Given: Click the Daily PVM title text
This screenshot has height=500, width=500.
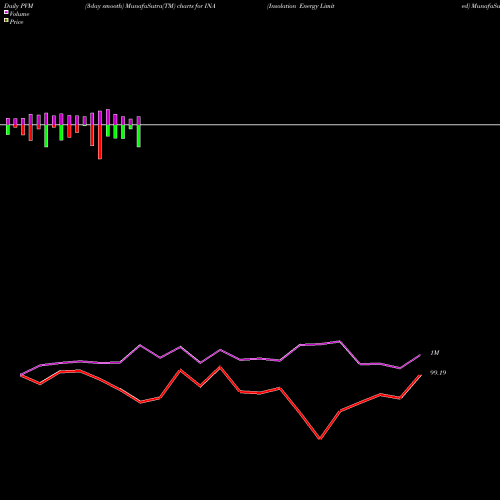Looking at the screenshot, I should tap(19, 6).
